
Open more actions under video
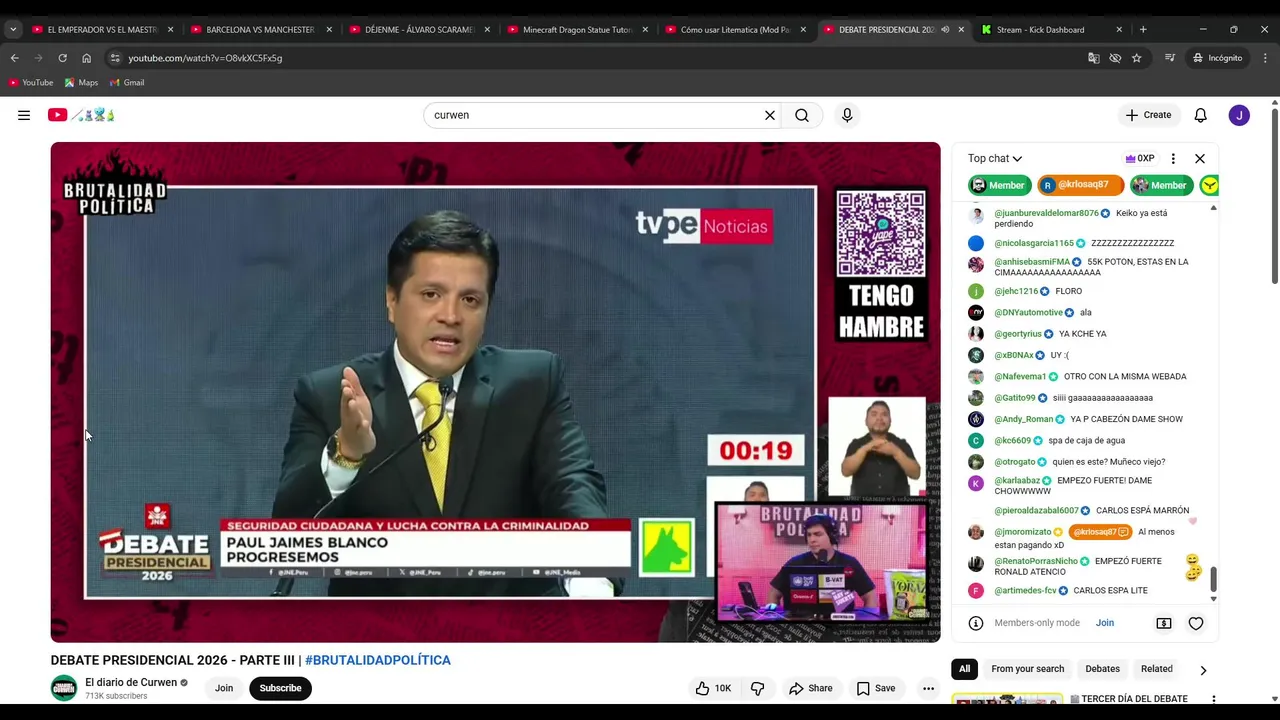928,688
